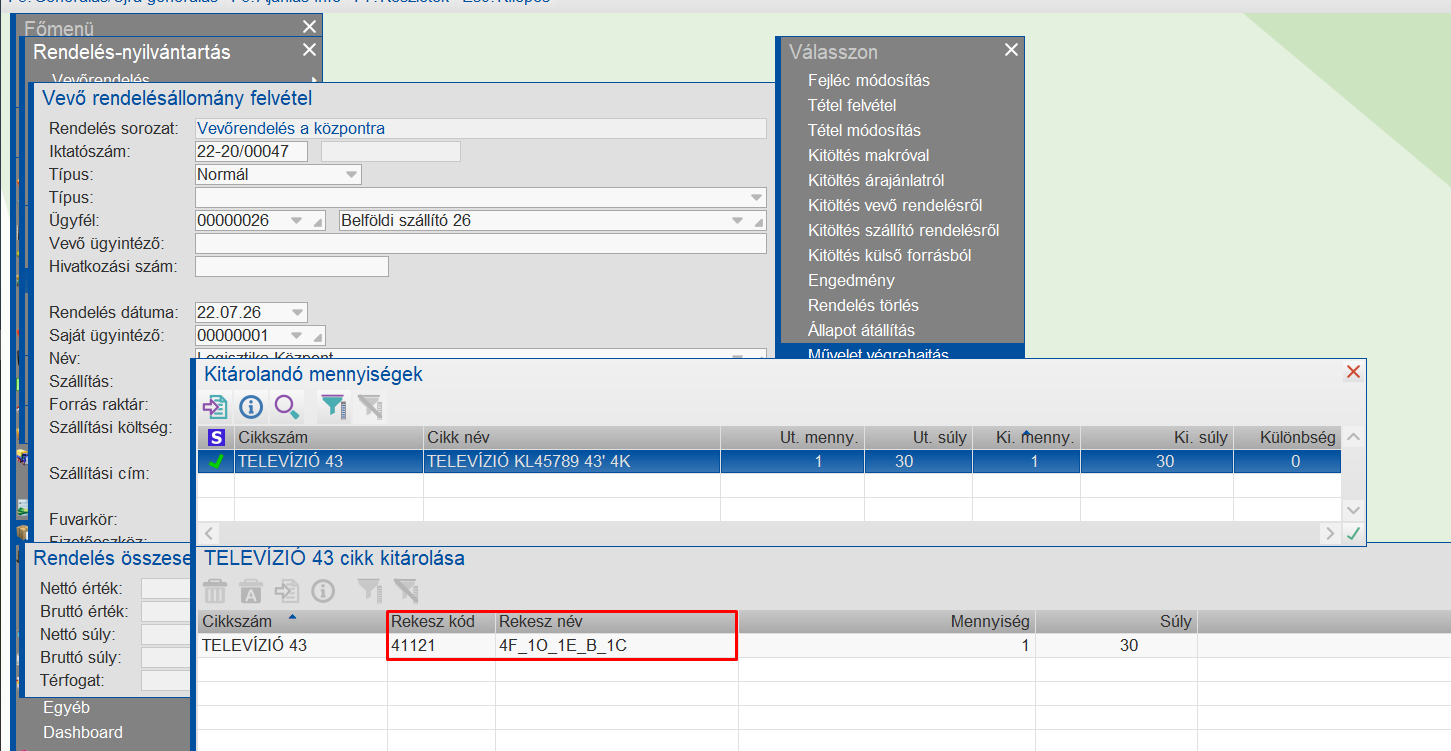Screen dimensions: 1451x751
Task: Click the Ki. súly column header
Action: pos(1157,437)
